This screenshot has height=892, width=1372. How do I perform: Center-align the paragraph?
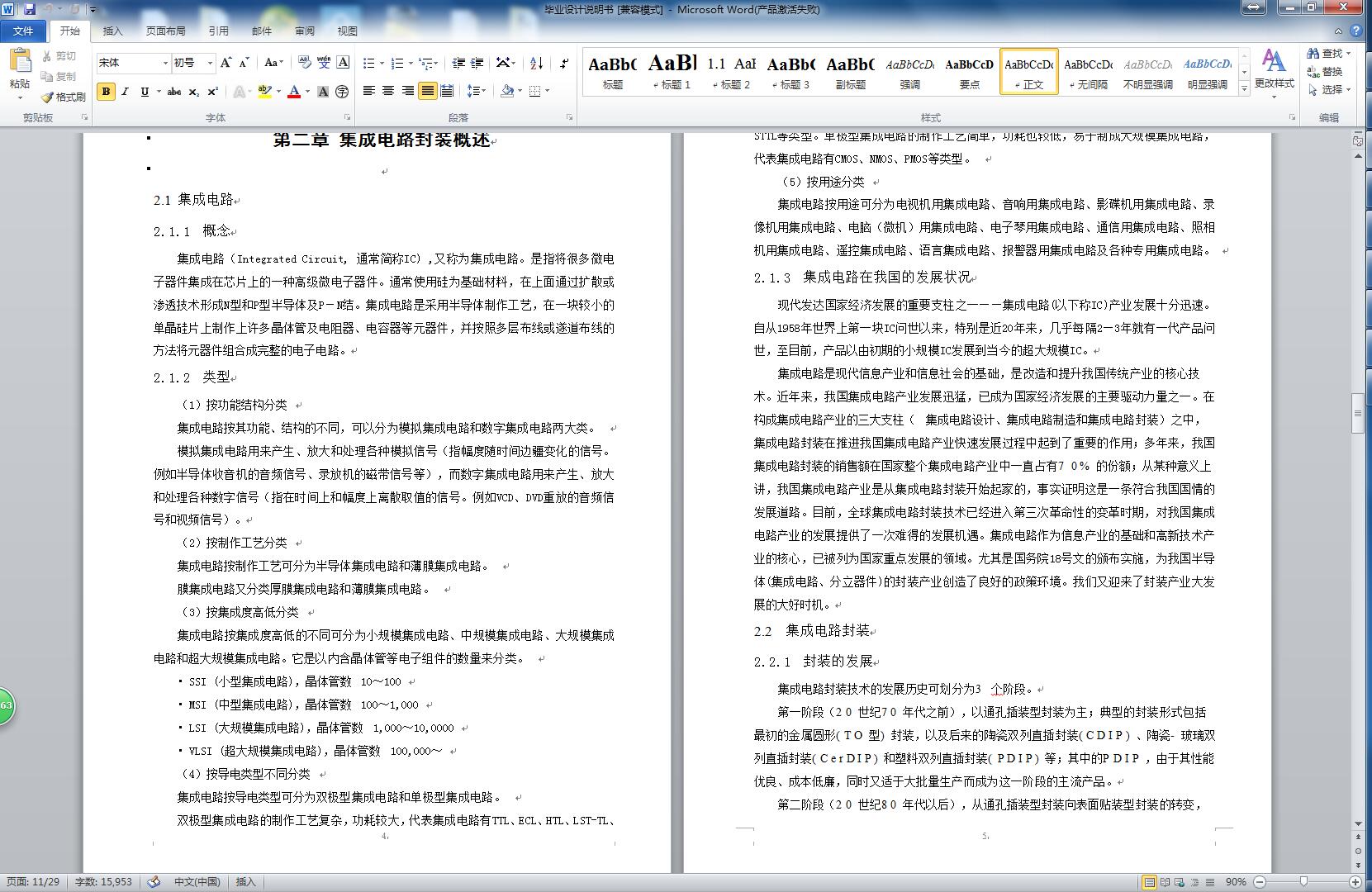coord(387,91)
